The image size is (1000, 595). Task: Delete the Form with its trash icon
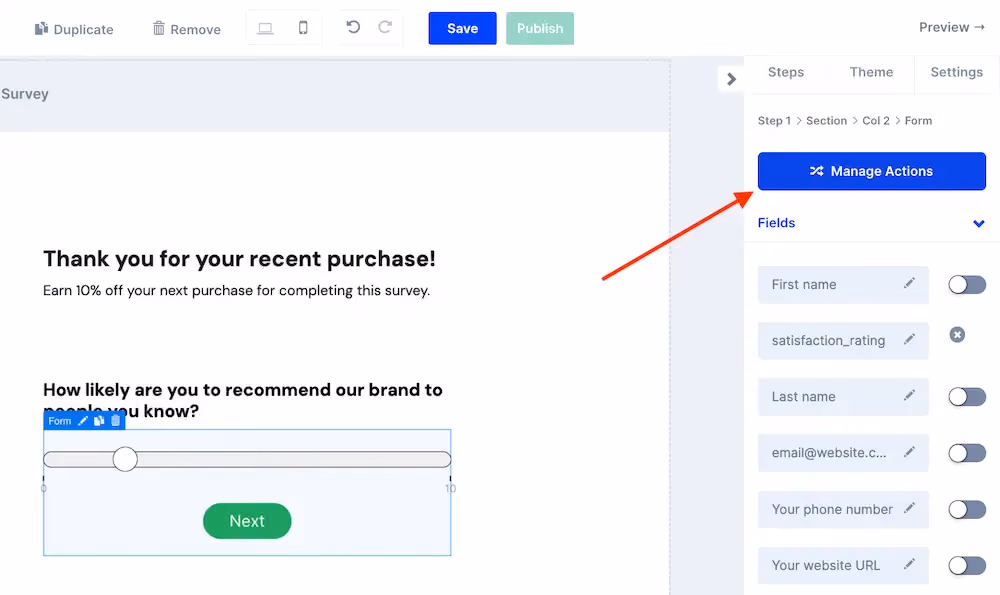[115, 420]
